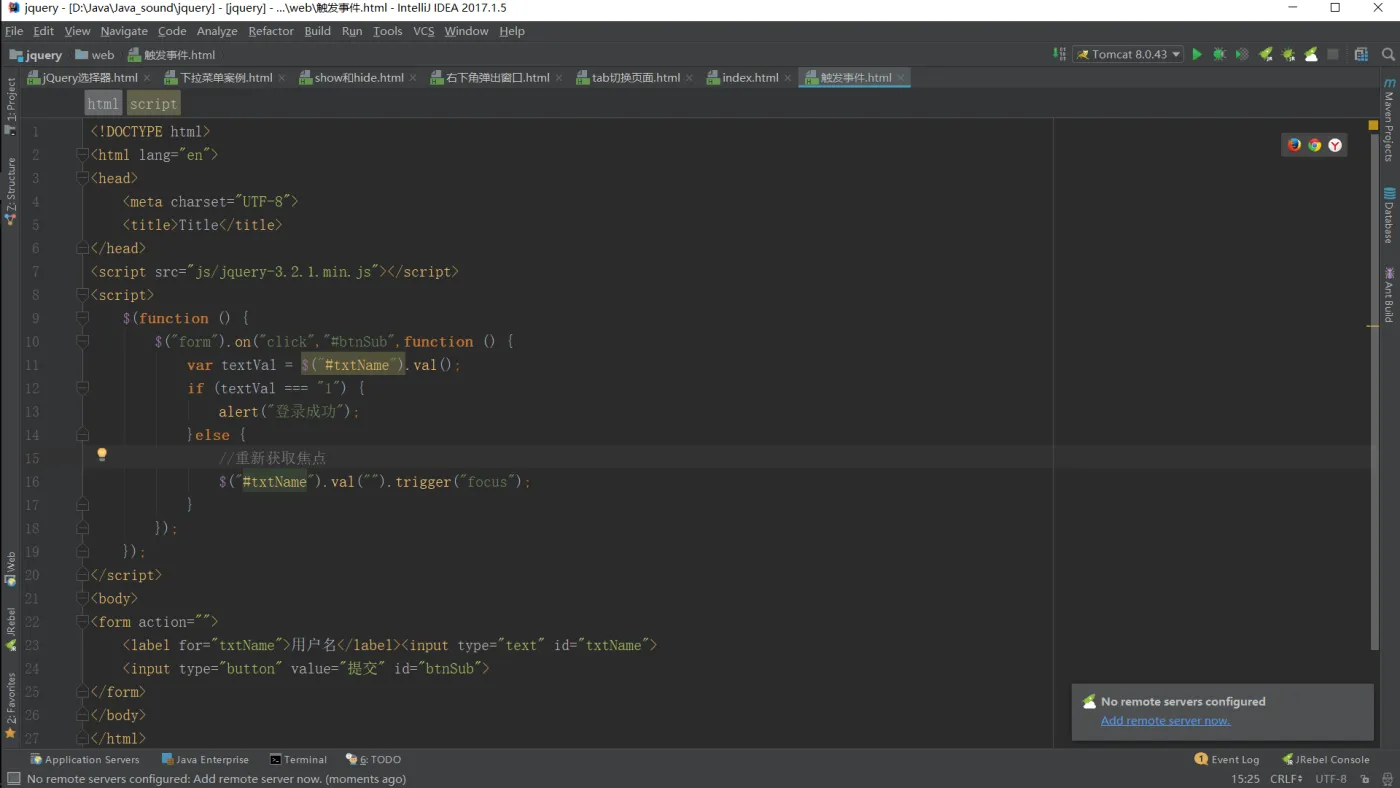Open the Structure tool window on left
The image size is (1400, 788).
coord(11,190)
